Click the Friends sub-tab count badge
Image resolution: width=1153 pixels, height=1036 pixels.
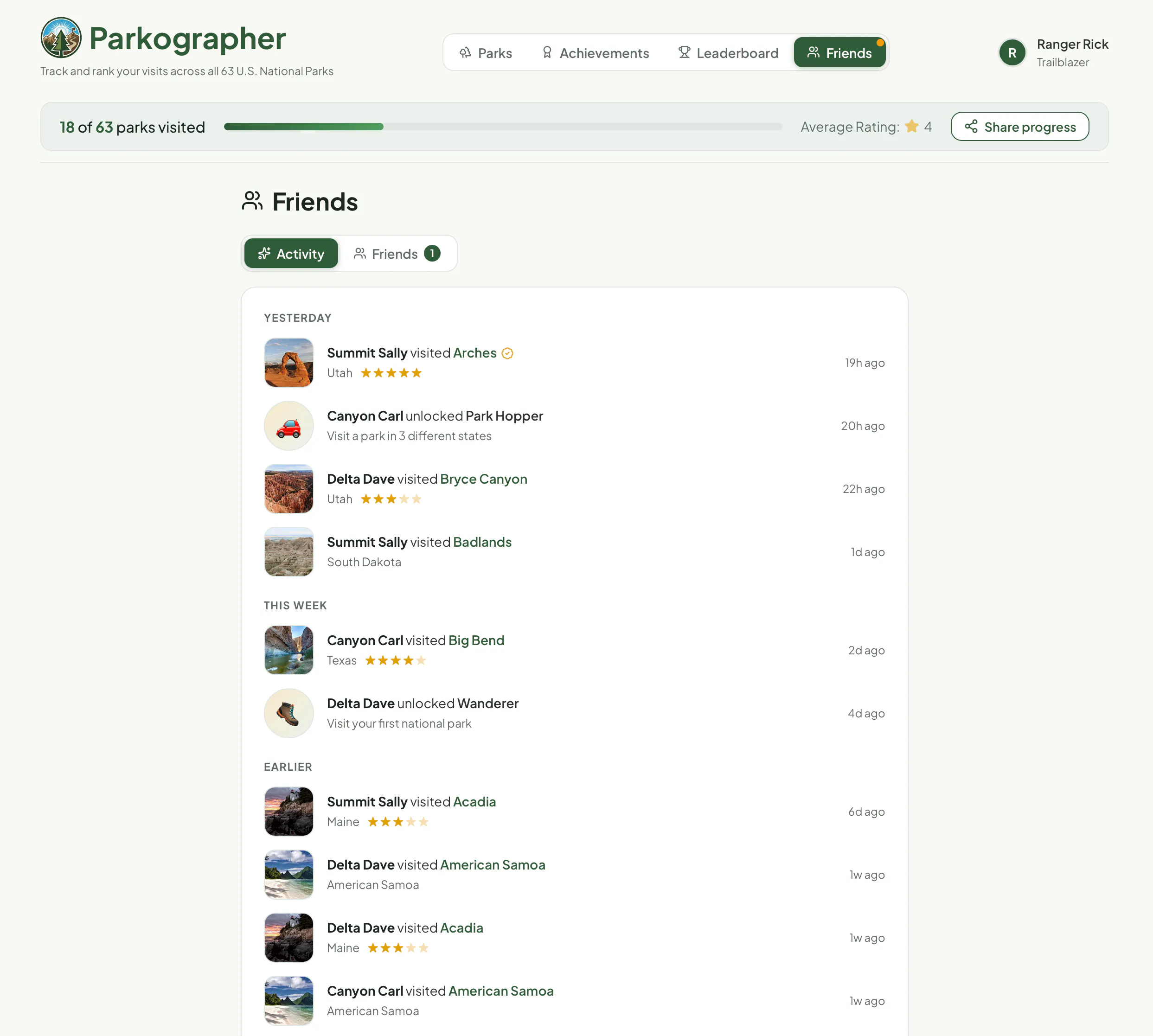[x=432, y=253]
